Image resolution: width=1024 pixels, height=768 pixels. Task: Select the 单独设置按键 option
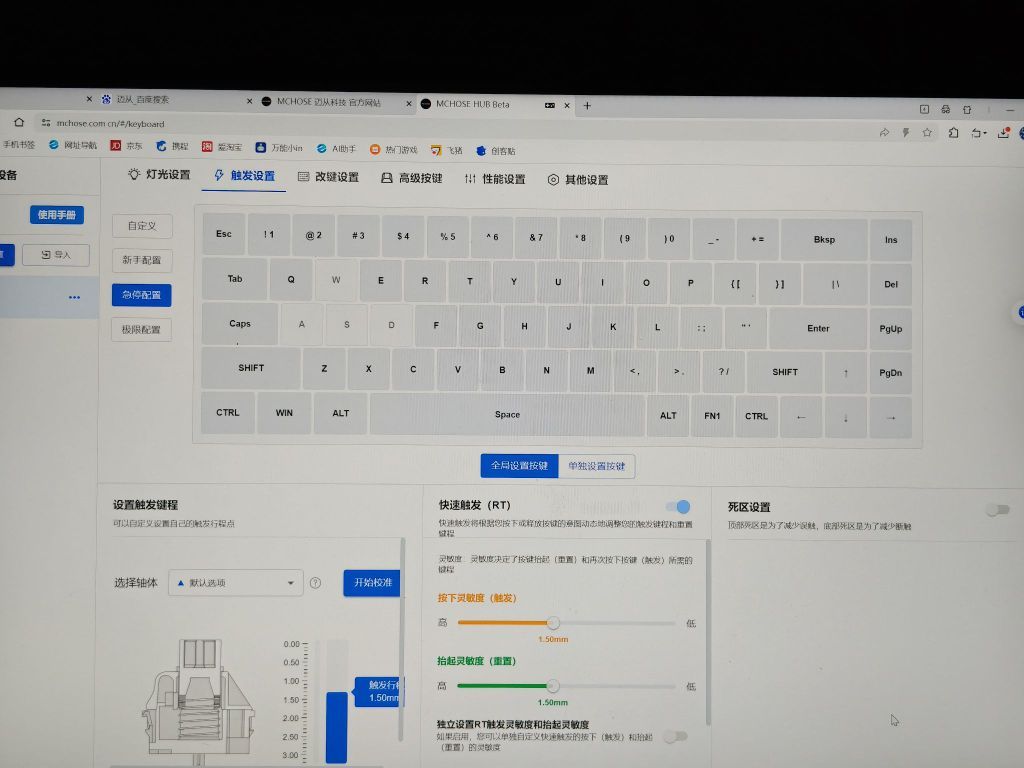click(x=596, y=466)
